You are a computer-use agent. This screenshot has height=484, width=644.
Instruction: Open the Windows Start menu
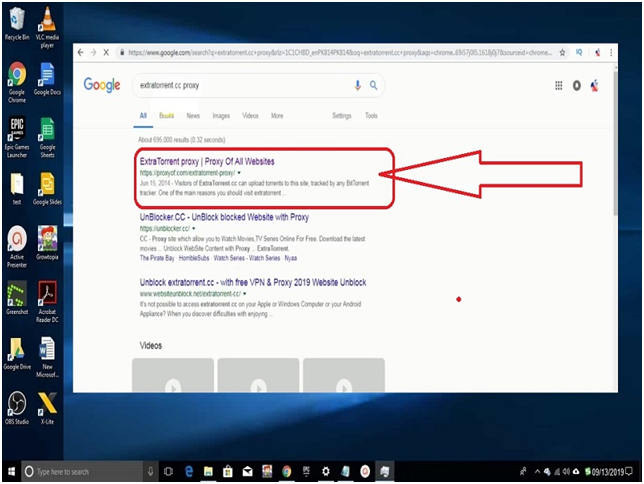pos(12,471)
